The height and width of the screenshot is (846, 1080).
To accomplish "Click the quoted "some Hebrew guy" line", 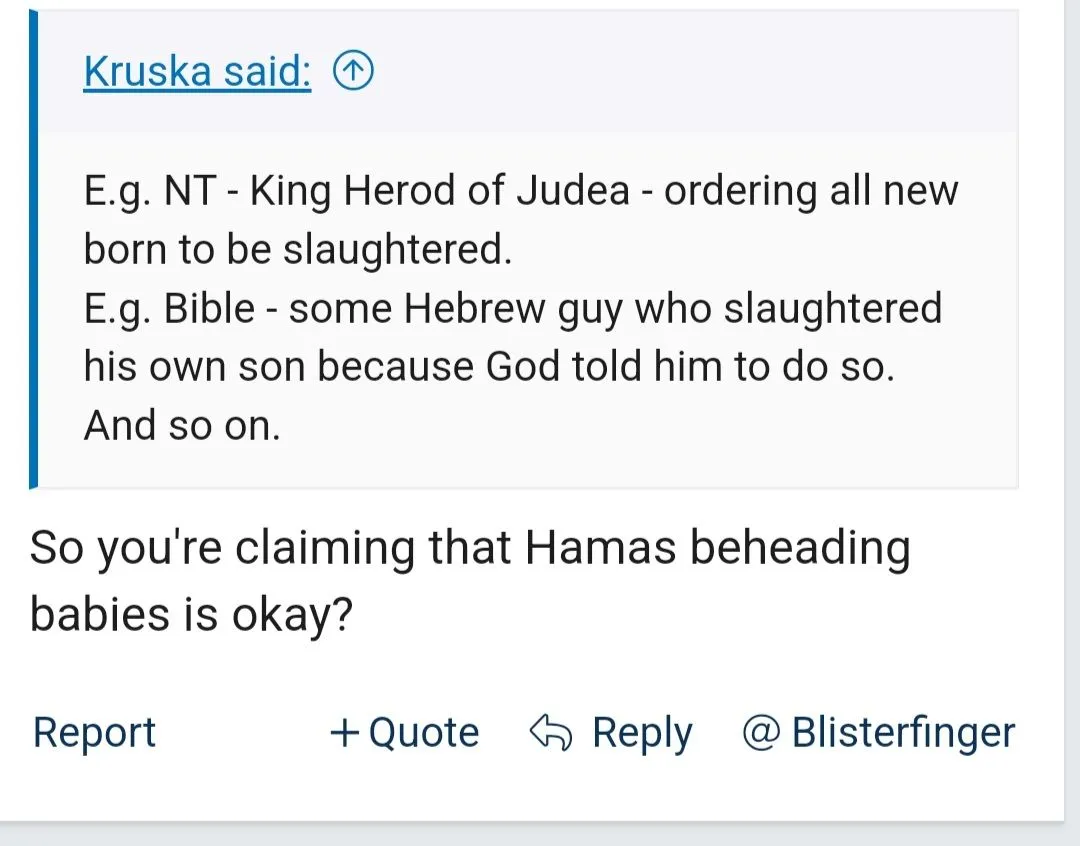I will (512, 308).
